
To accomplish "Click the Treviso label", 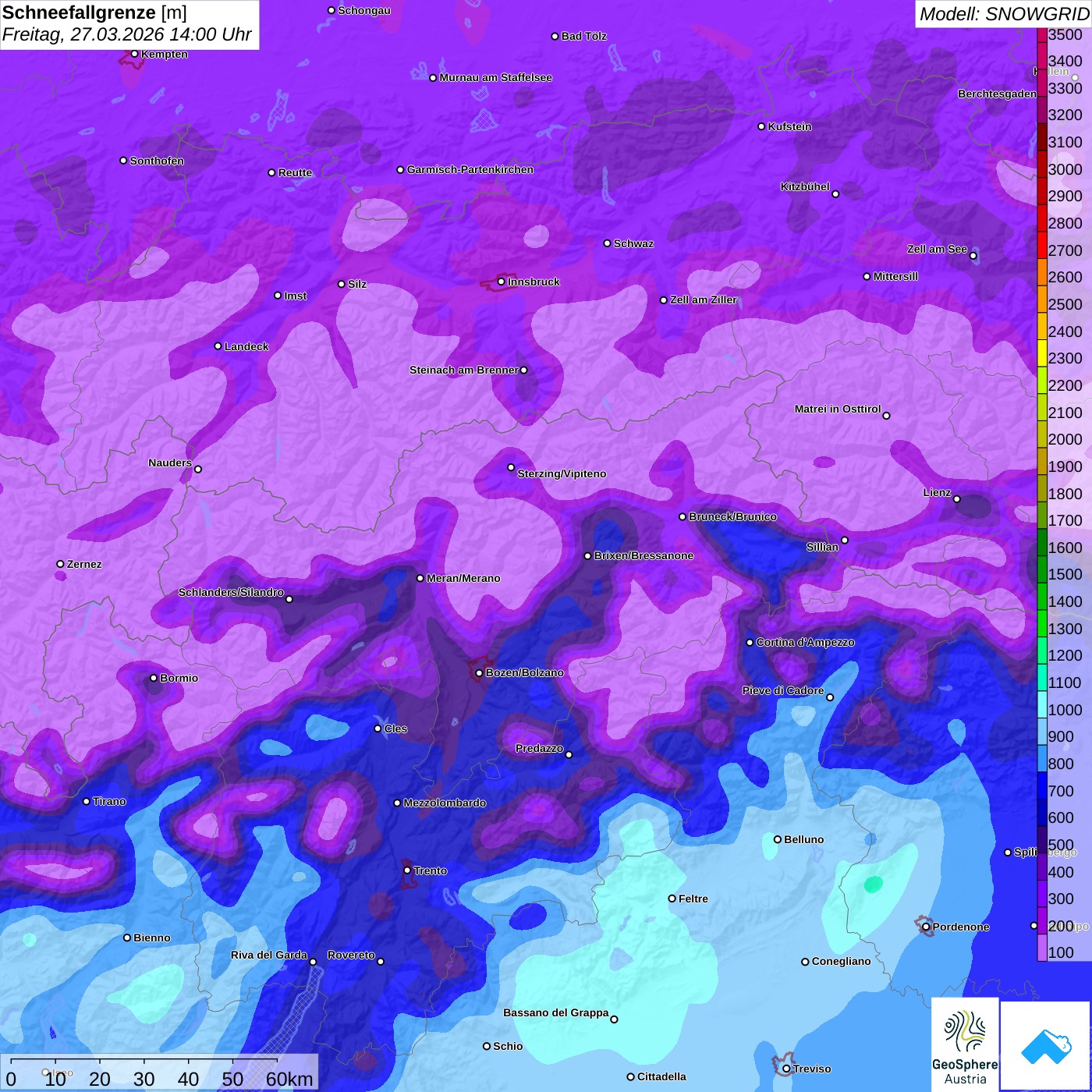I will [812, 1069].
